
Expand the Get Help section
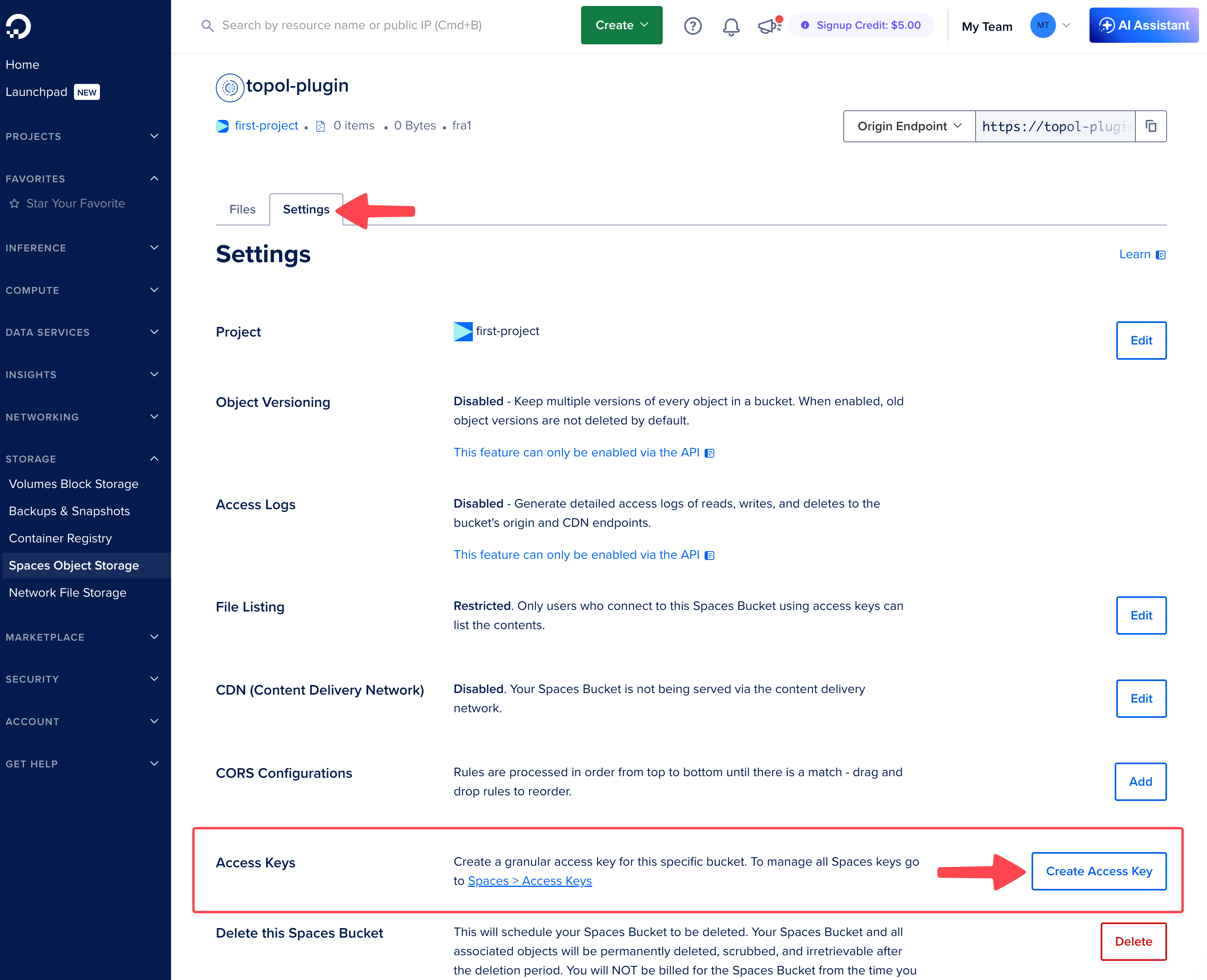pos(154,764)
